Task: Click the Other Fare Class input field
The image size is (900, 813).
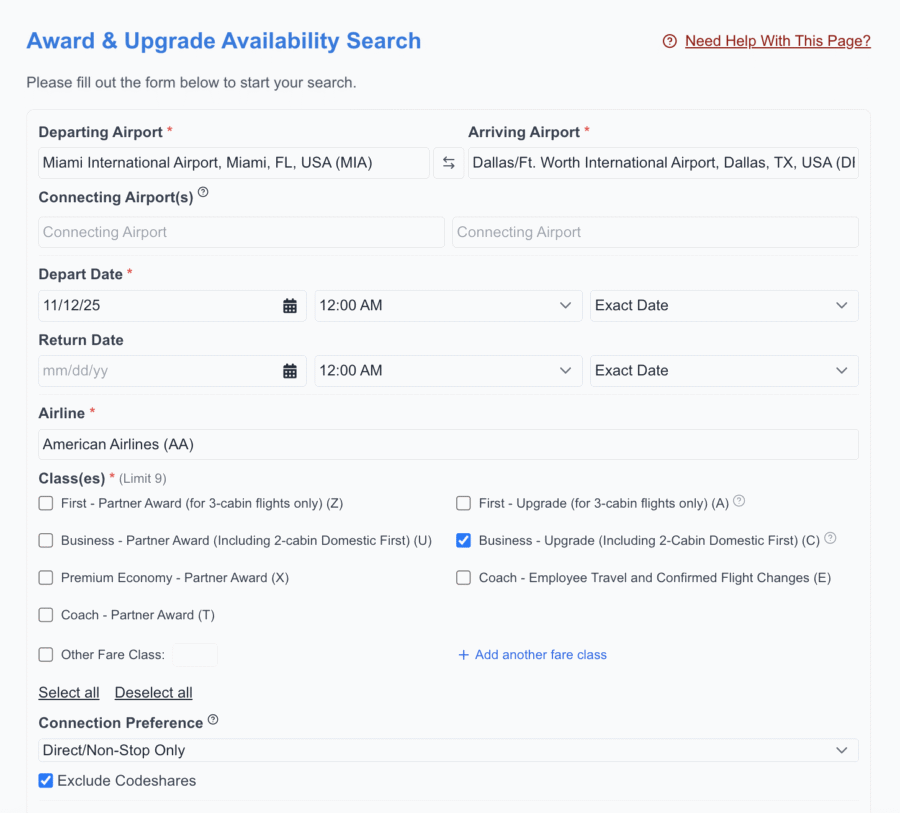Action: click(195, 654)
